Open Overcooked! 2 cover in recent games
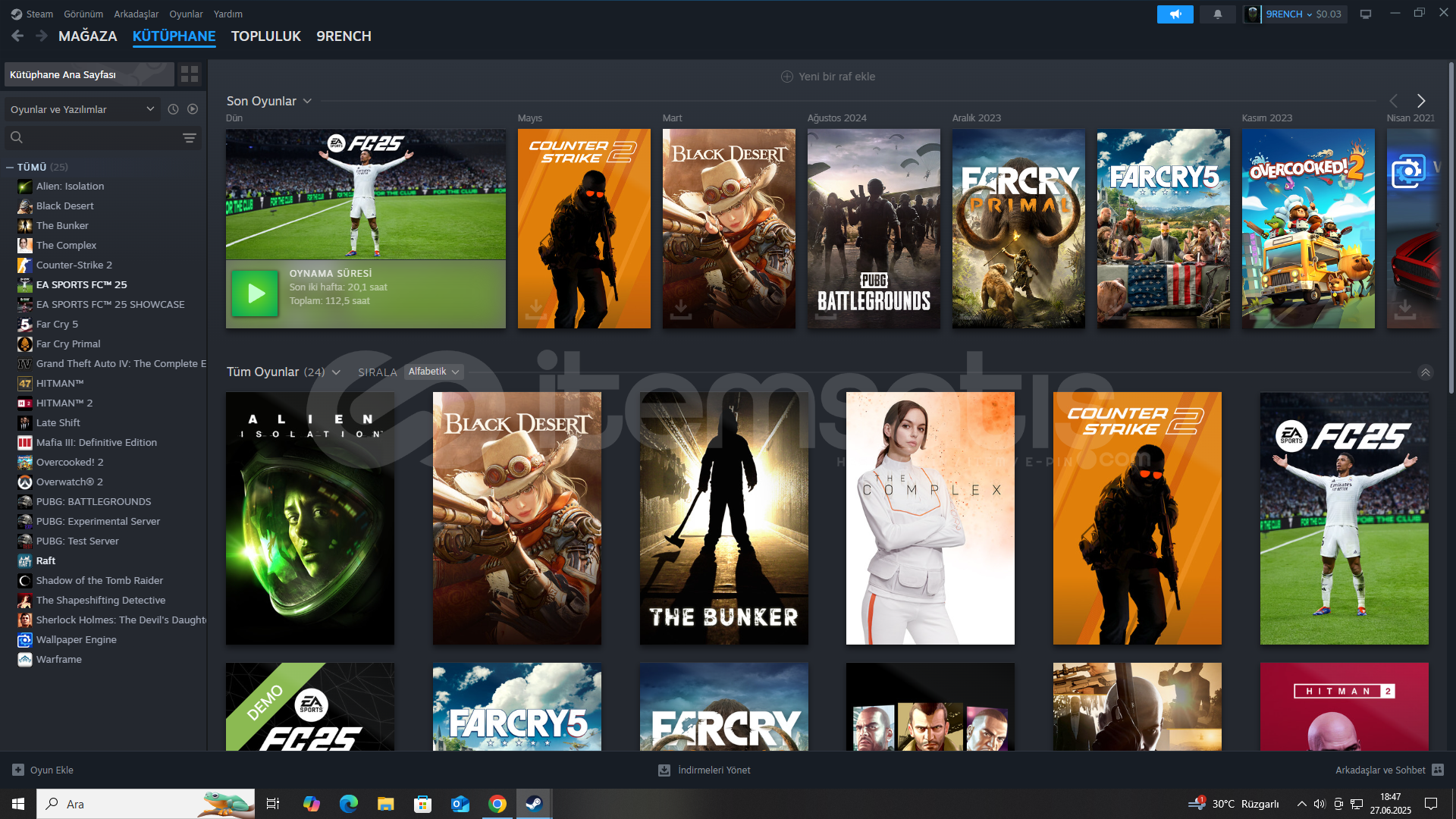This screenshot has width=1456, height=819. 1308,228
